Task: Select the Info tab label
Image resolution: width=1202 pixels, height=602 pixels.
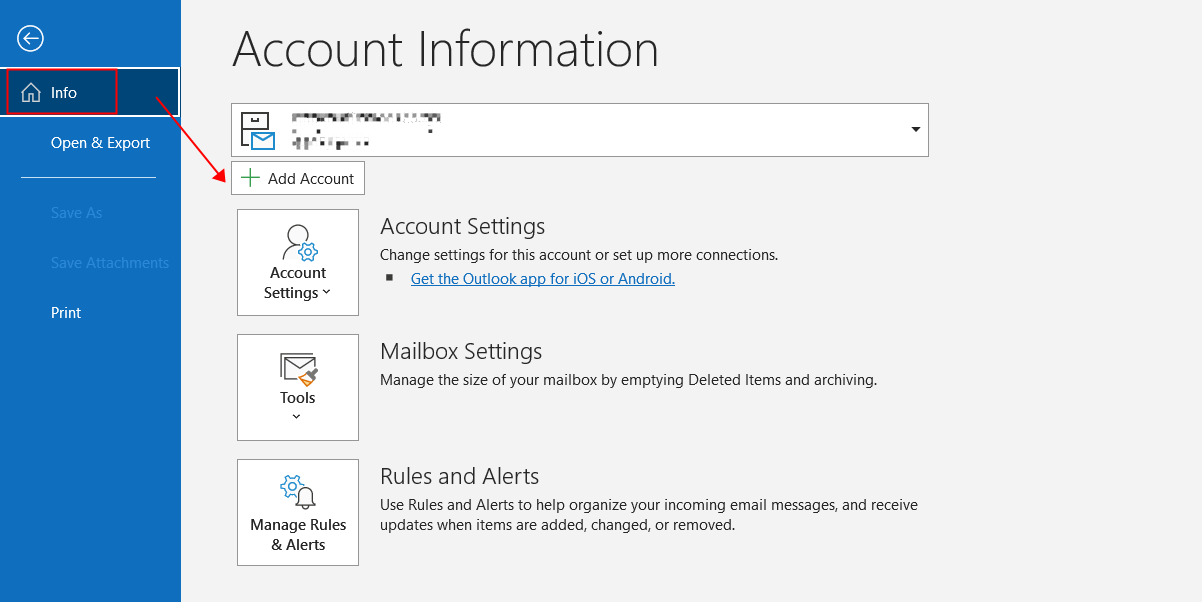Action: pyautogui.click(x=64, y=93)
